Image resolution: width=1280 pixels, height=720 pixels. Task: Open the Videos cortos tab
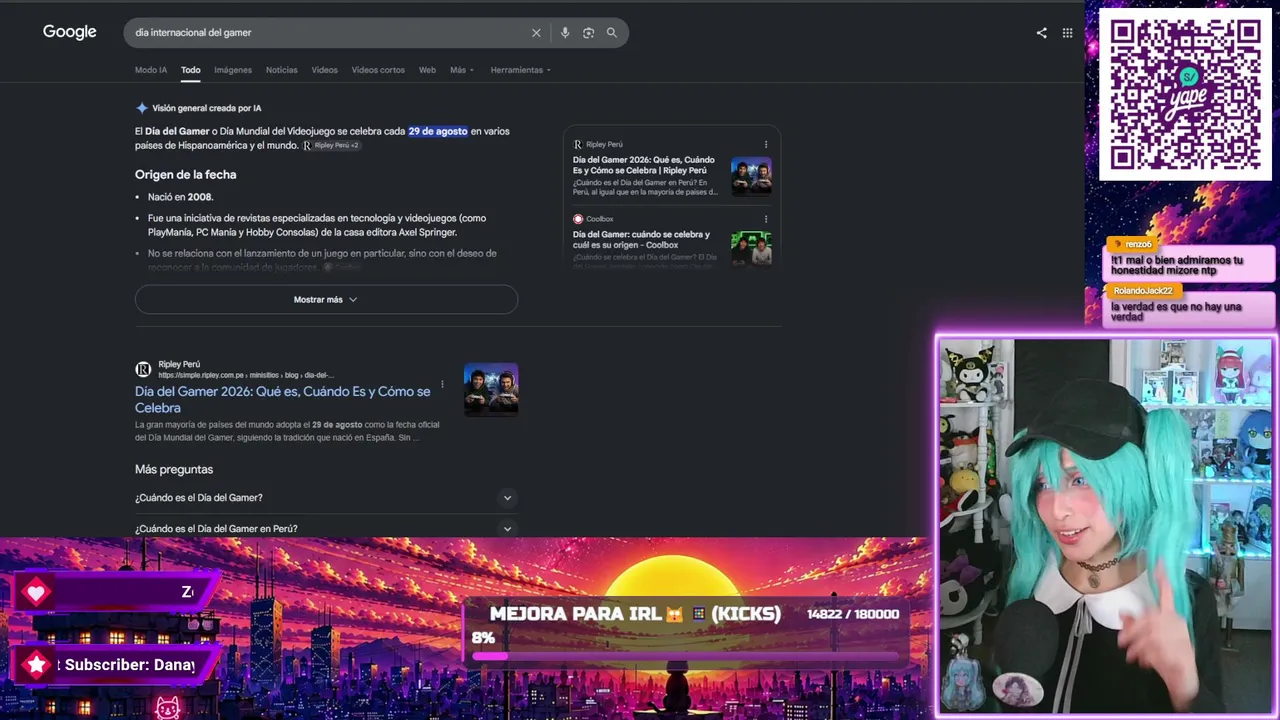(x=378, y=70)
